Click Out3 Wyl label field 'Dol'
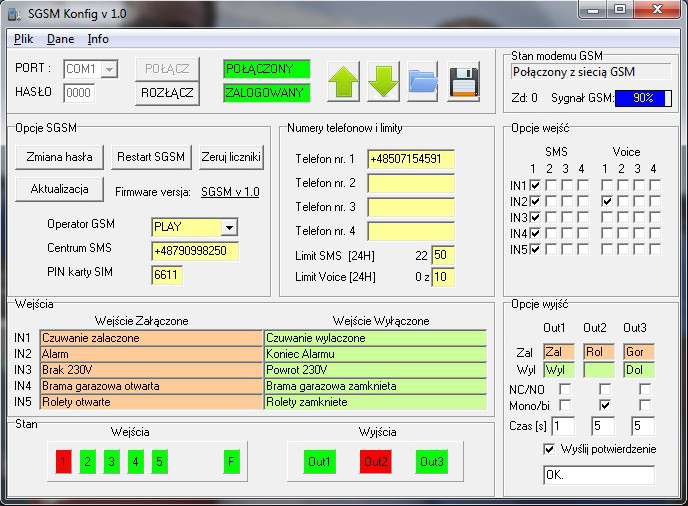This screenshot has width=688, height=506. coord(639,370)
